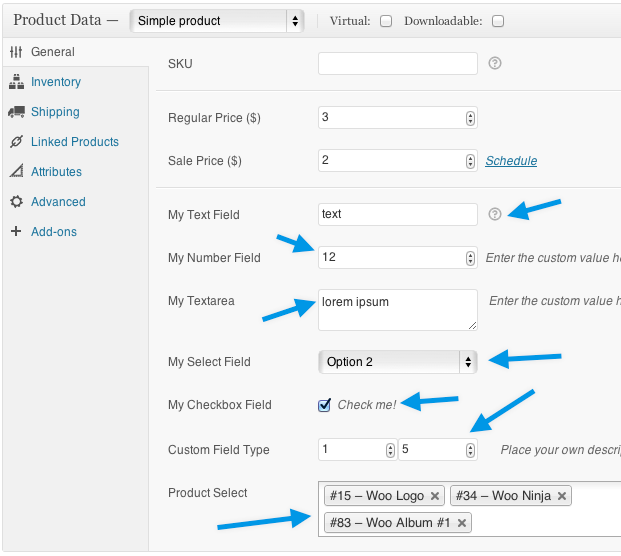
Task: Remove the #83 – Woo Album #1 tag
Action: (461, 523)
